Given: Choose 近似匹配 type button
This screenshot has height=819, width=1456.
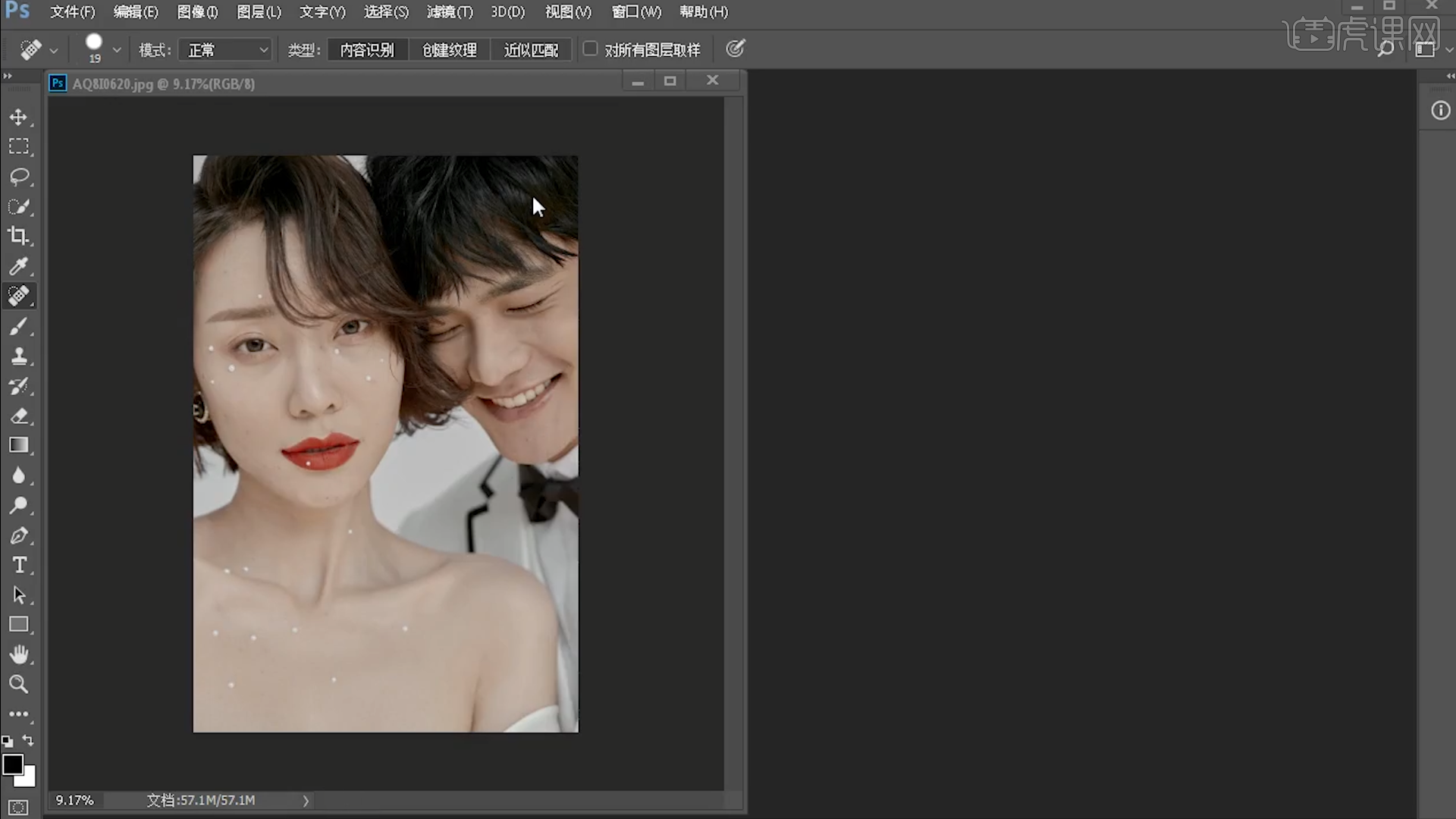Looking at the screenshot, I should 531,50.
